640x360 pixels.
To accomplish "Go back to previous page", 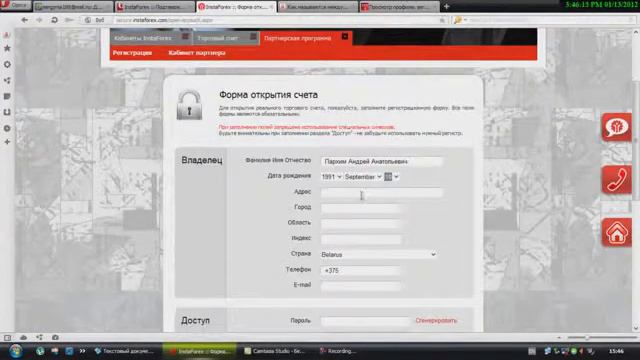I will [24, 20].
